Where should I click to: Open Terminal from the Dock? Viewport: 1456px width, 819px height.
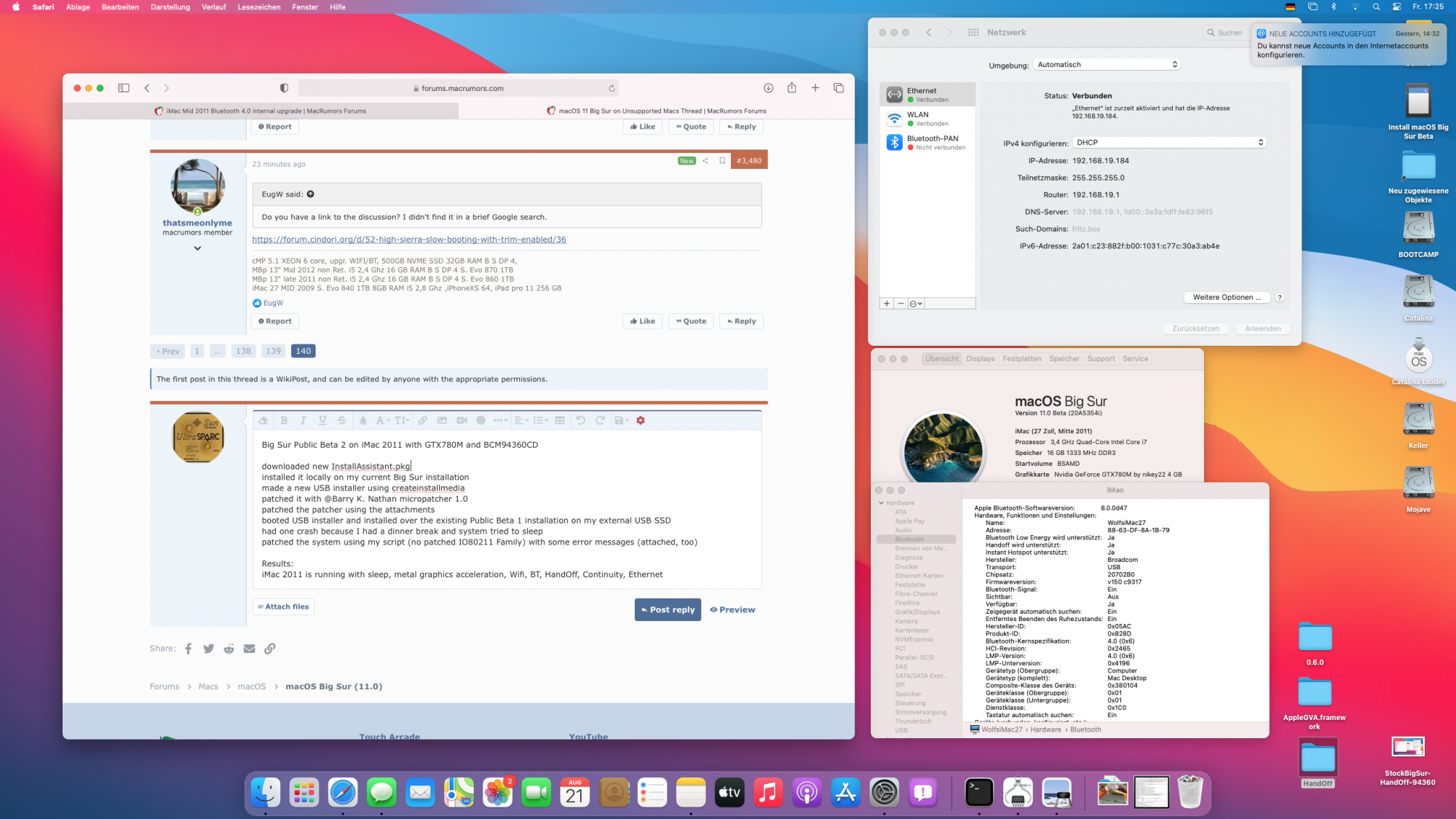point(979,792)
